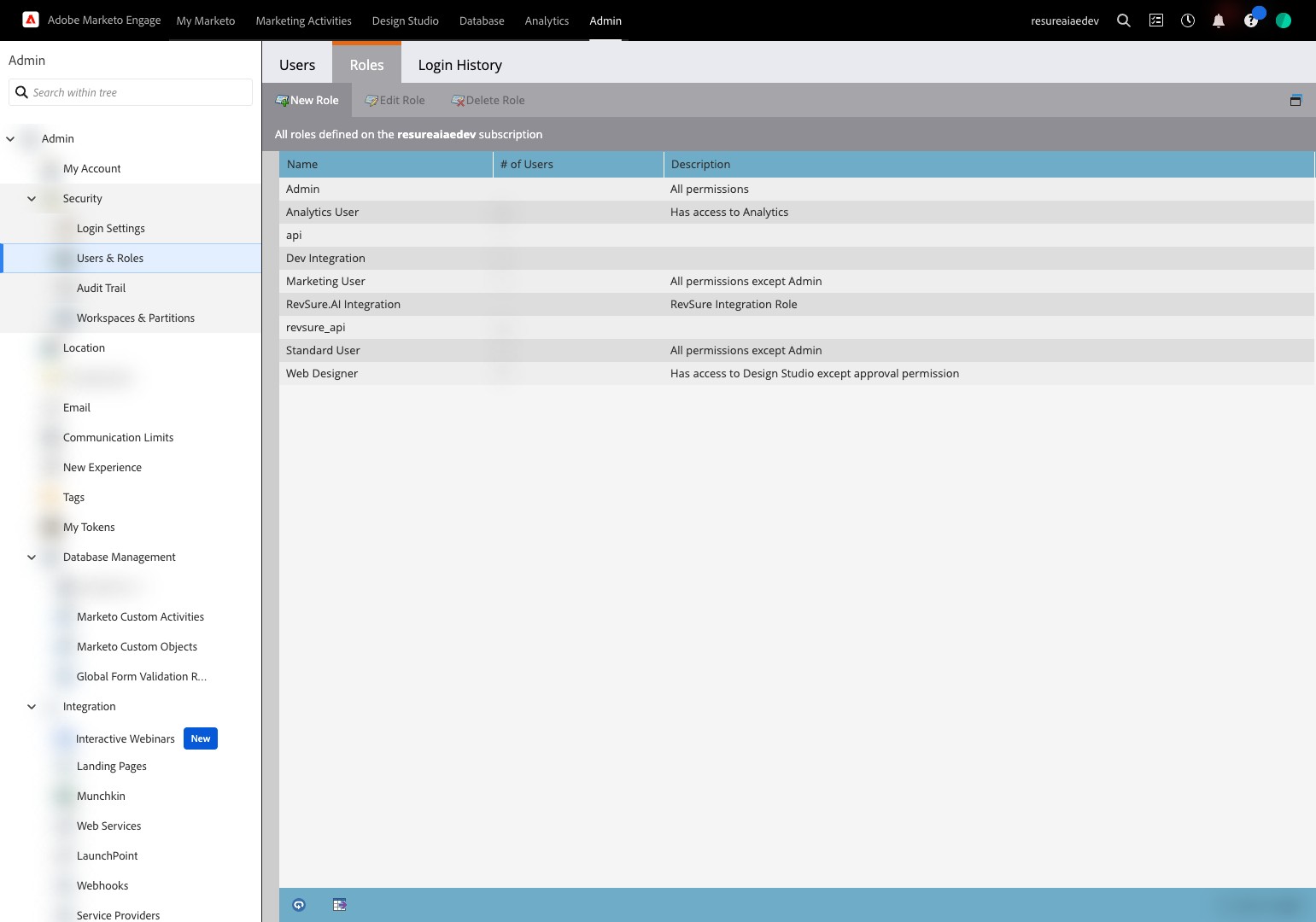Viewport: 1316px width, 922px height.
Task: Sort by Description column header
Action: 989,164
